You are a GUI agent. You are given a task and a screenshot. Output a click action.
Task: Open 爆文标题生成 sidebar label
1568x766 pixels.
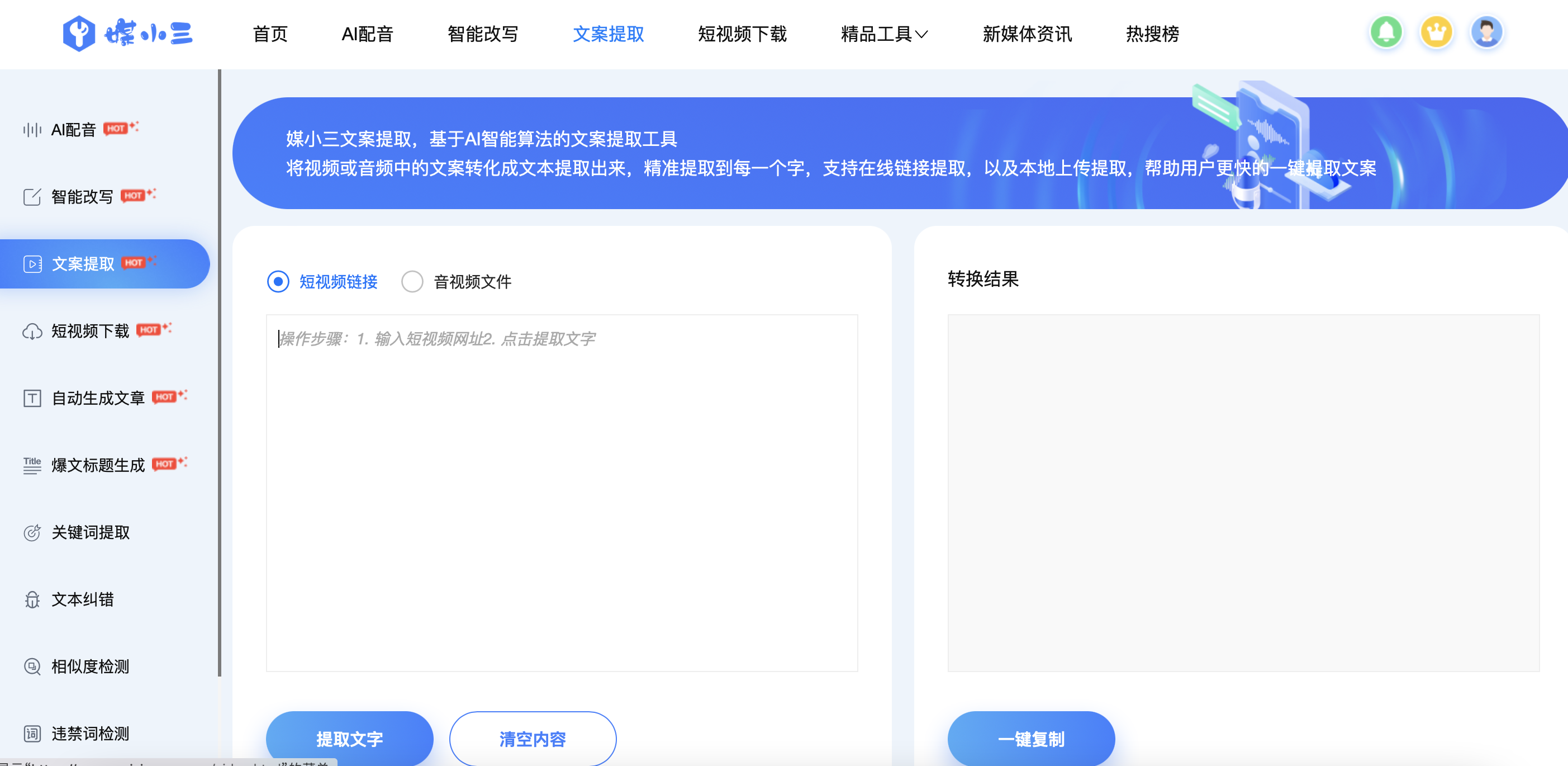(x=98, y=465)
